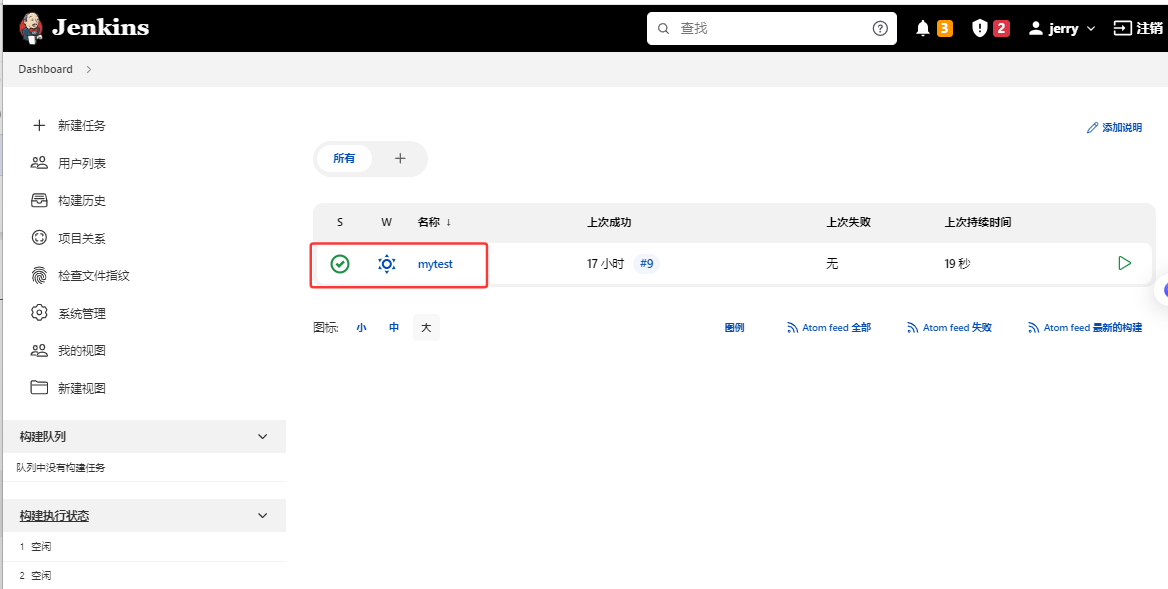Click mytest green success status icon
This screenshot has height=589, width=1168.
340,264
